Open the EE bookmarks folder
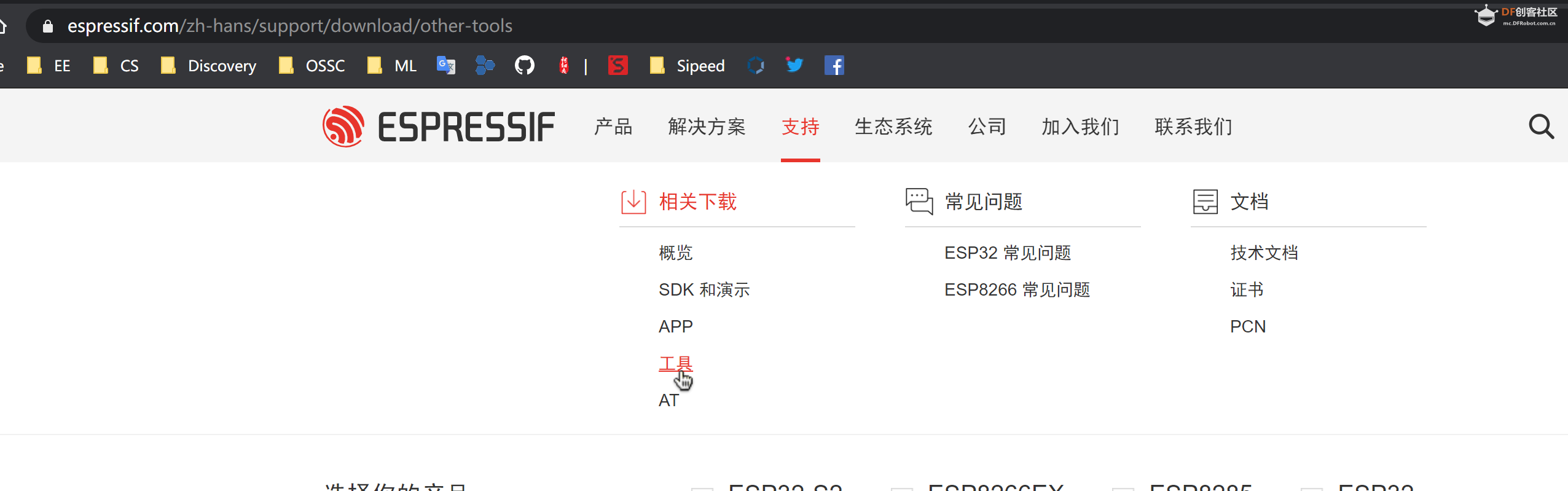Image resolution: width=1568 pixels, height=491 pixels. pos(49,66)
